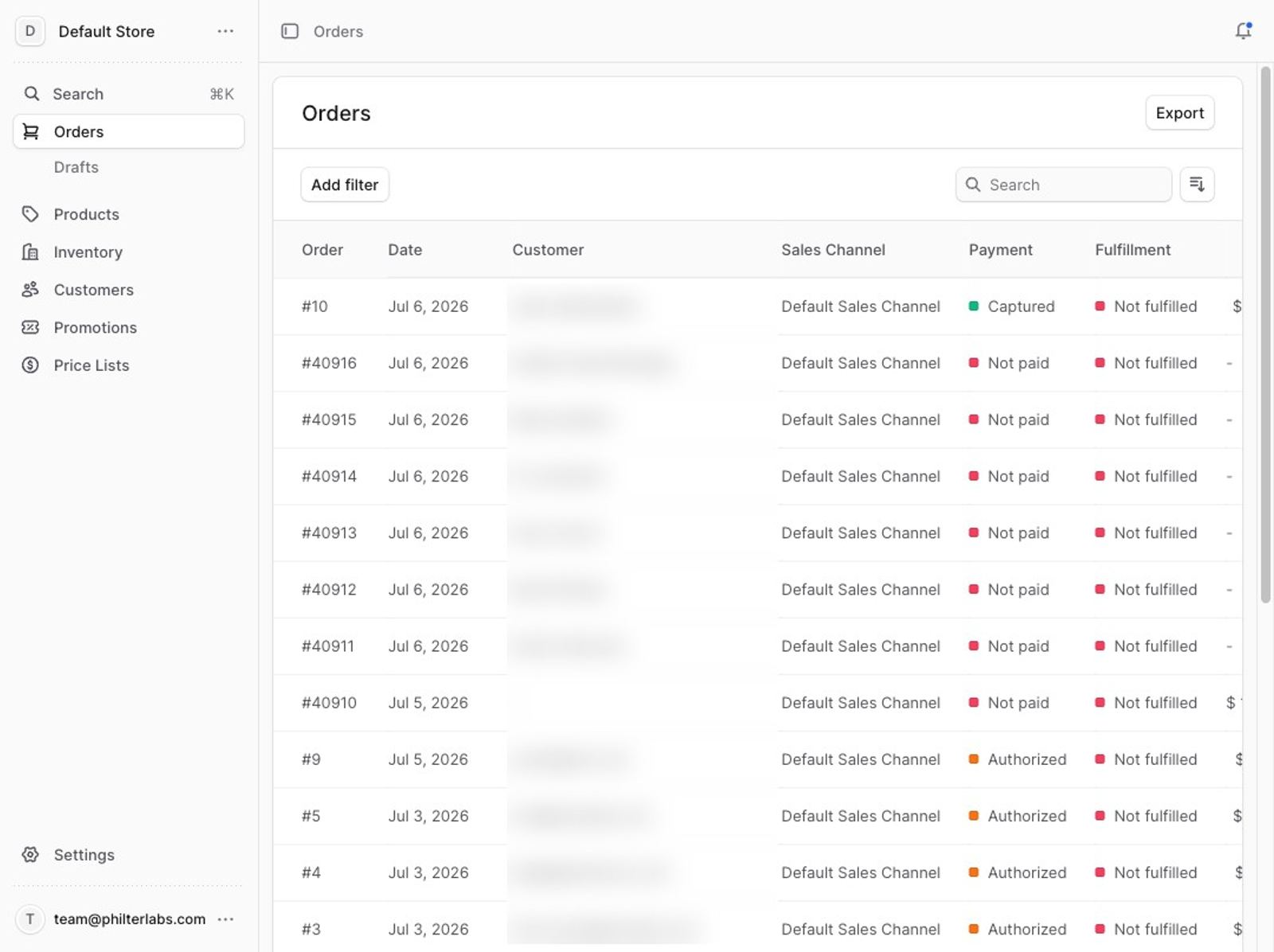Click the Inventory building icon
This screenshot has height=952, width=1274.
pyautogui.click(x=30, y=252)
